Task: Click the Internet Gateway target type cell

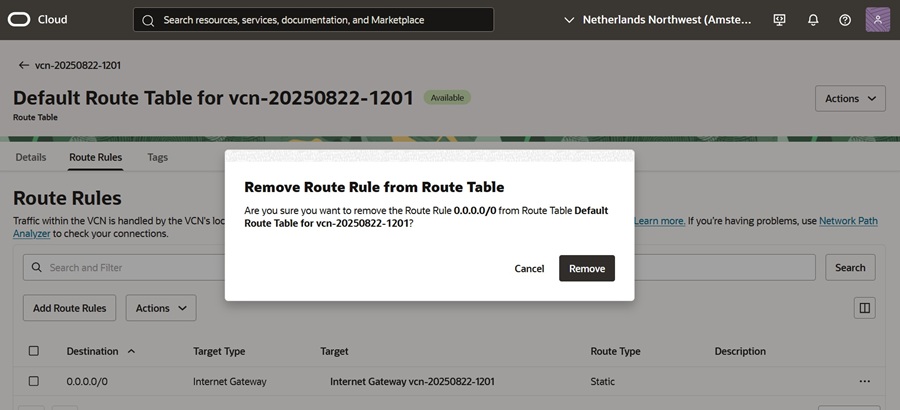Action: click(230, 381)
